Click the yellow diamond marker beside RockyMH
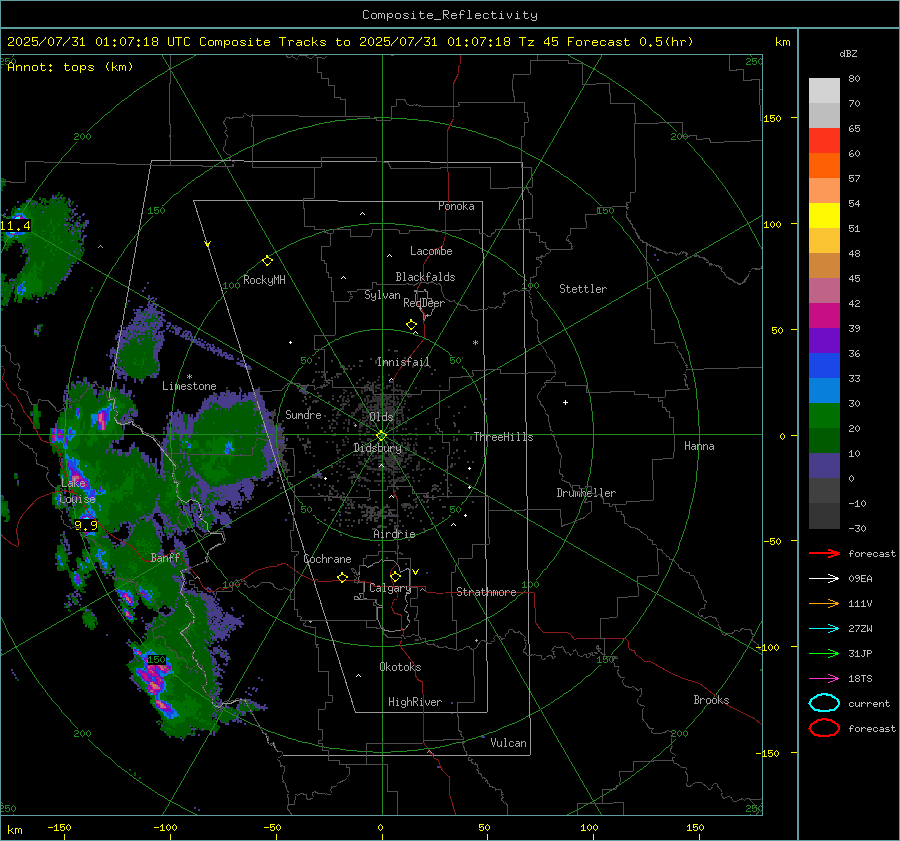This screenshot has width=900, height=841. click(267, 261)
